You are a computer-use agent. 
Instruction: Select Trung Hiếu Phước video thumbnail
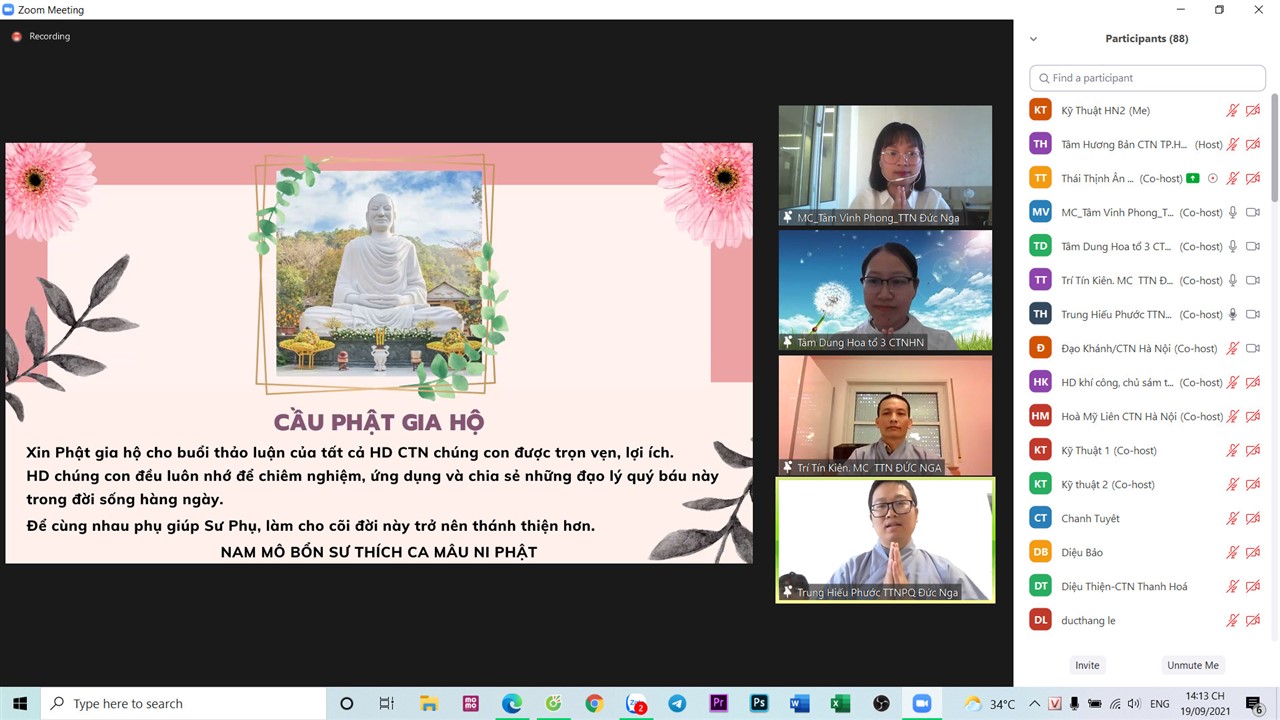tap(885, 540)
